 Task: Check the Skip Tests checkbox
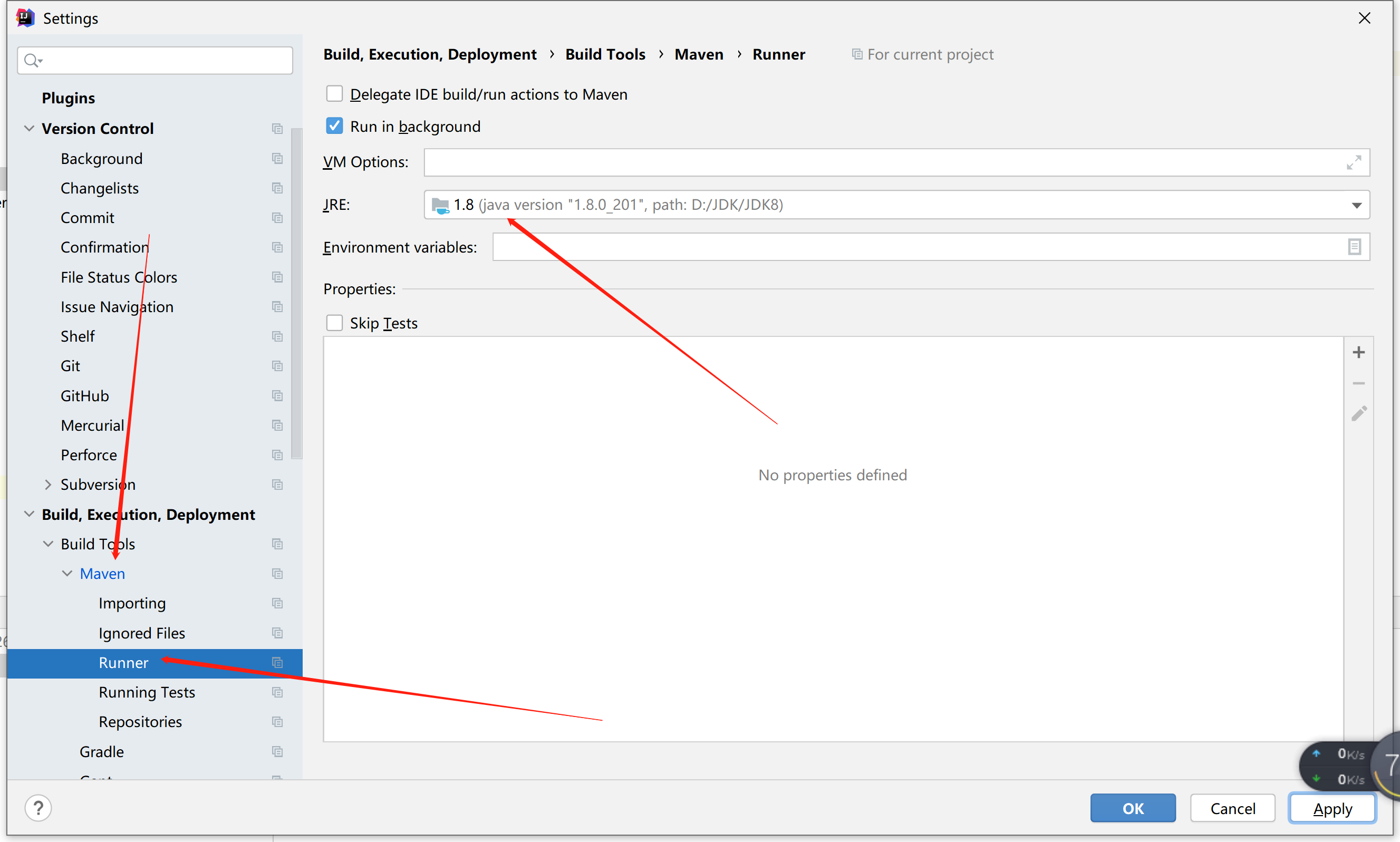[334, 323]
